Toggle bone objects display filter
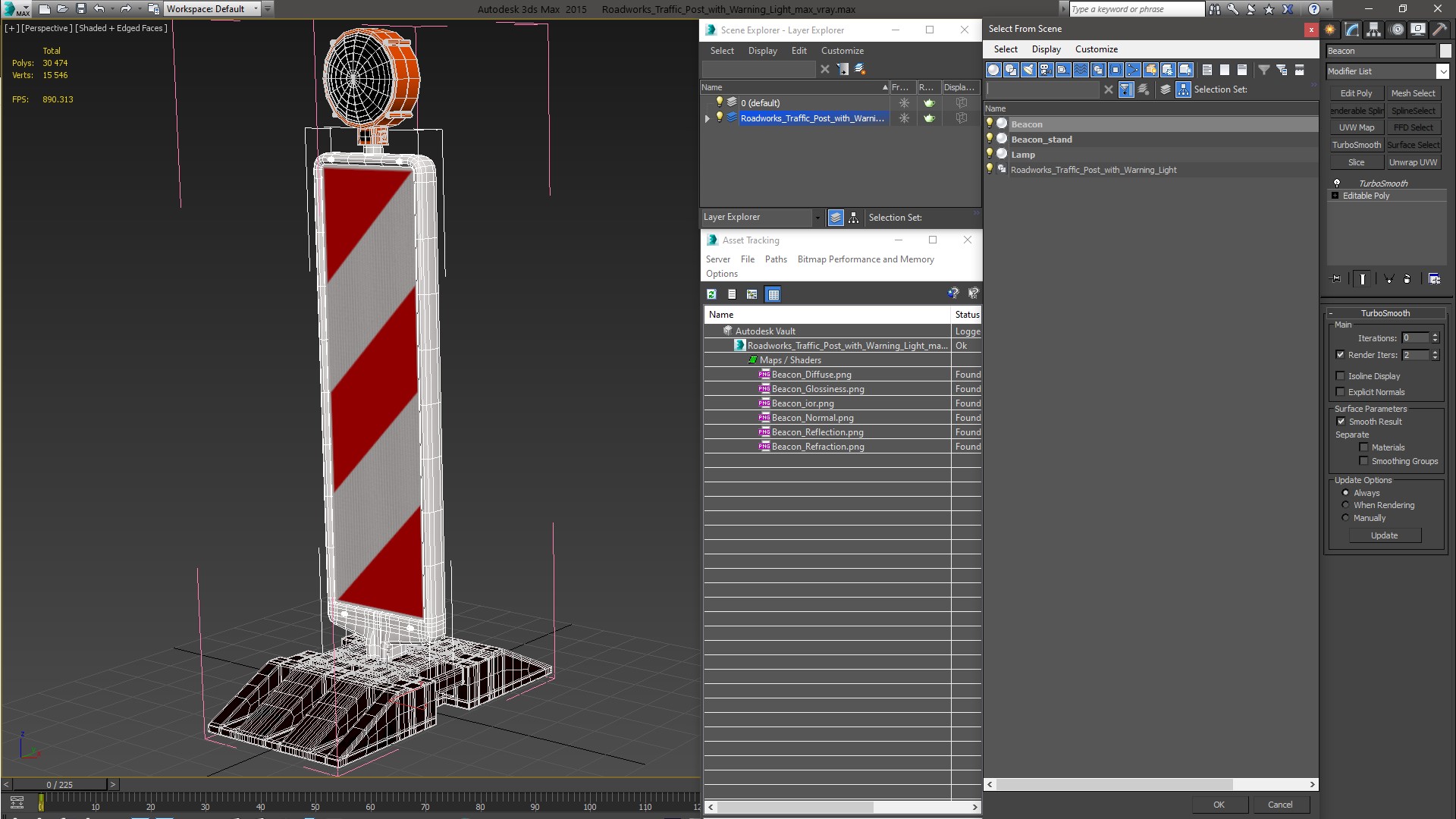The image size is (1456, 819). [x=1133, y=70]
